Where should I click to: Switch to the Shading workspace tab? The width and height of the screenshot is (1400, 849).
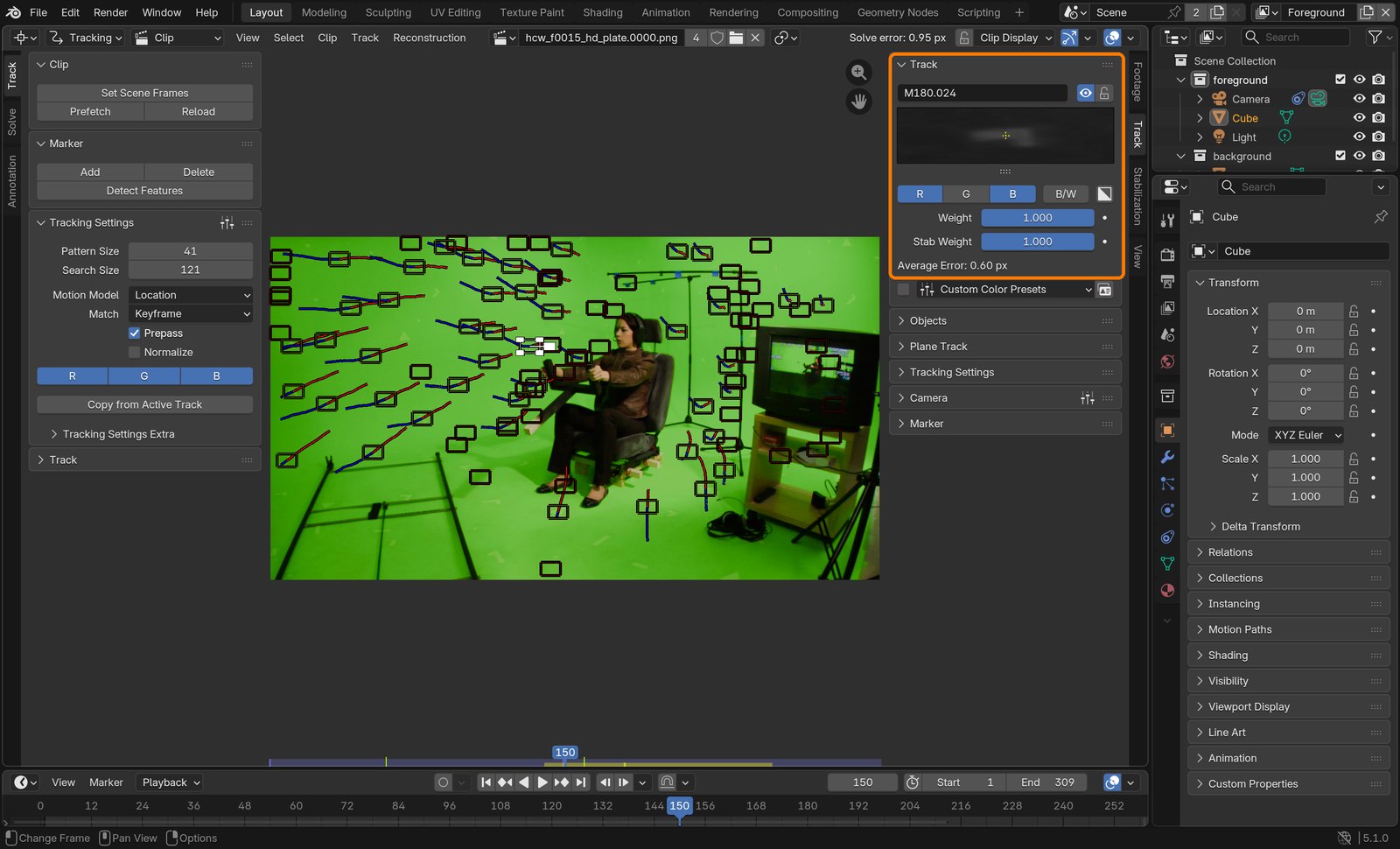click(x=603, y=12)
